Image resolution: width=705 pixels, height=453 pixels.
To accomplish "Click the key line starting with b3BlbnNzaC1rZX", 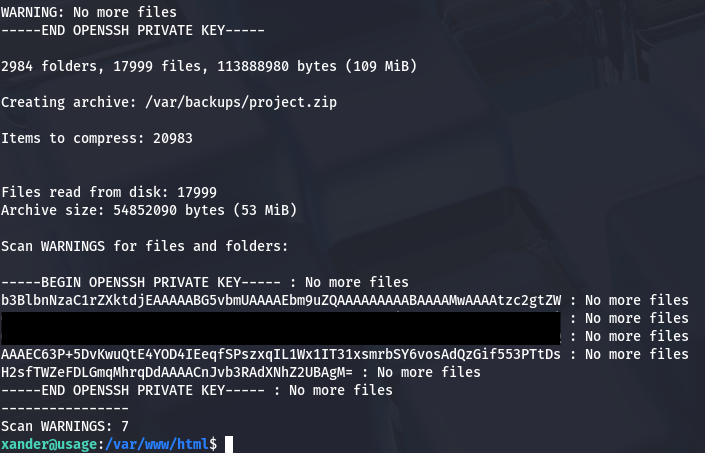I will click(x=281, y=300).
